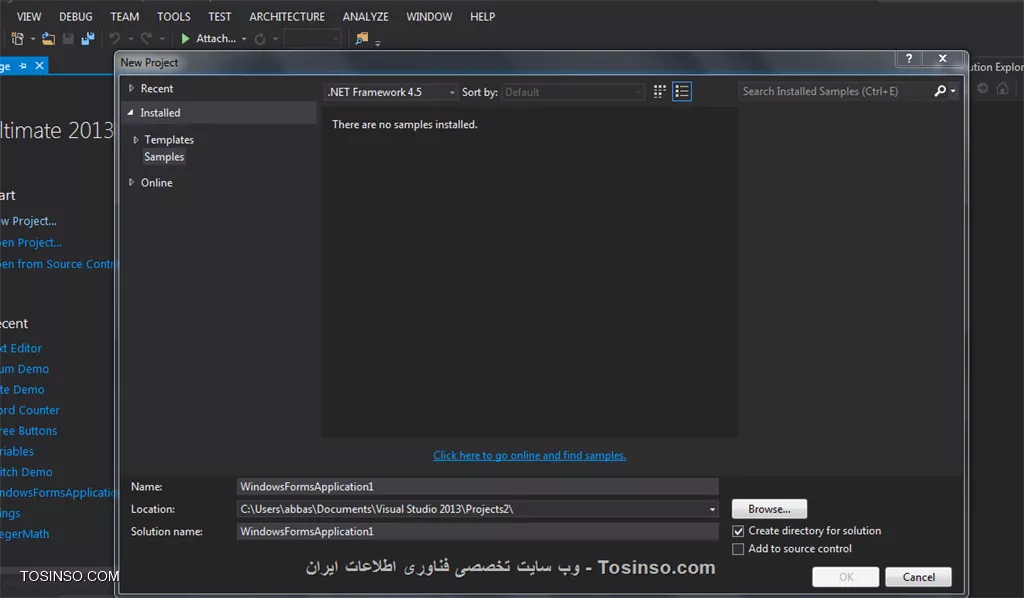Screen dimensions: 1024x598
Task: Open IntegerMath recent project on Start Page
Action: pos(25,534)
